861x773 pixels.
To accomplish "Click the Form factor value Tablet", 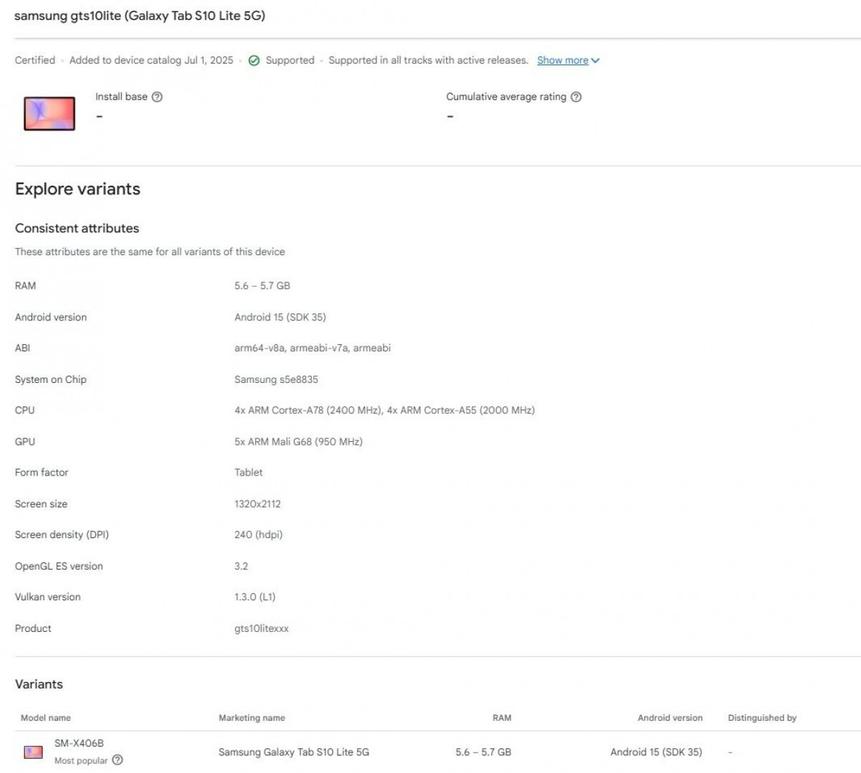I will click(x=248, y=472).
